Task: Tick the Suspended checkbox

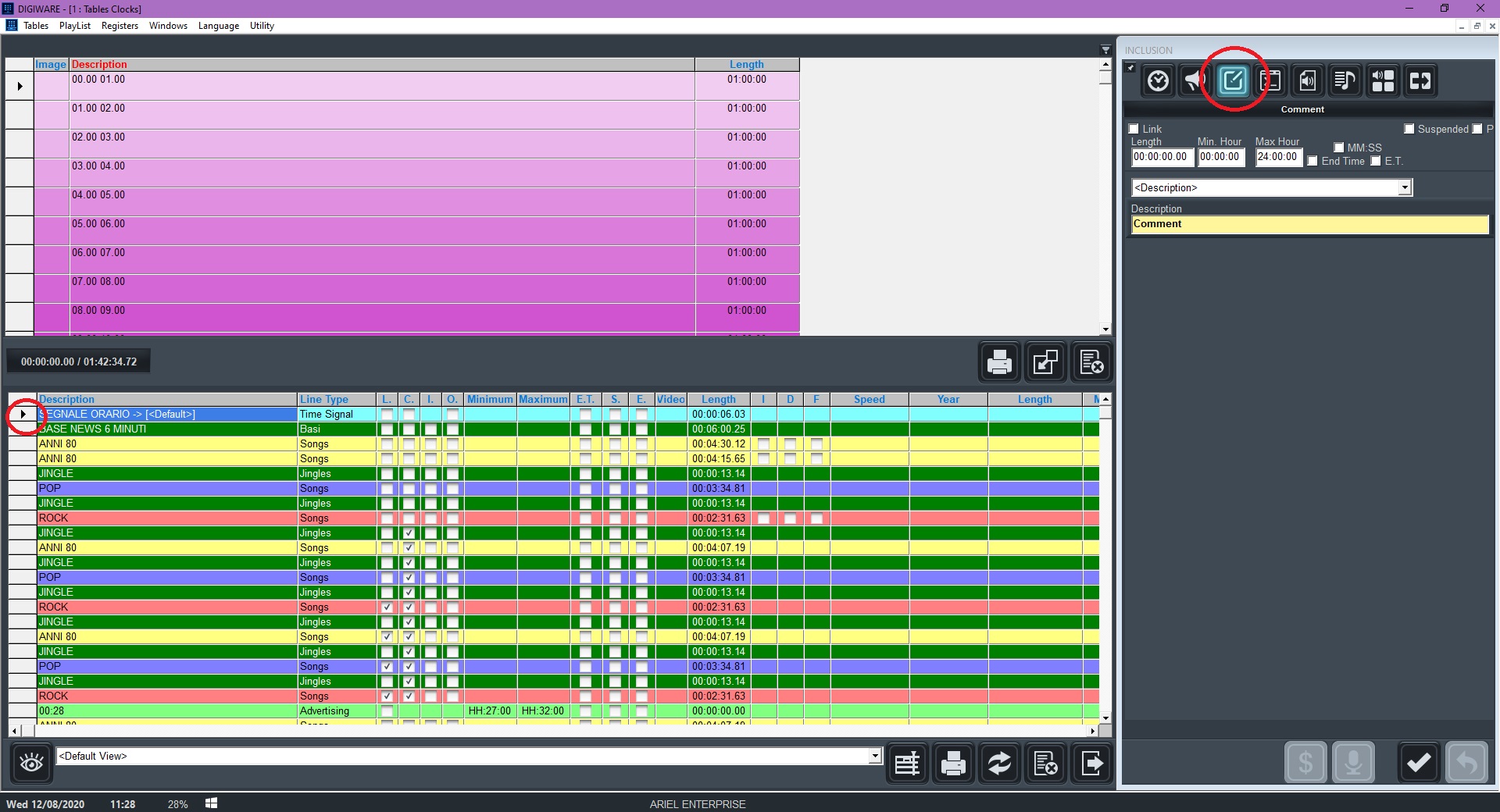Action: click(x=1409, y=129)
